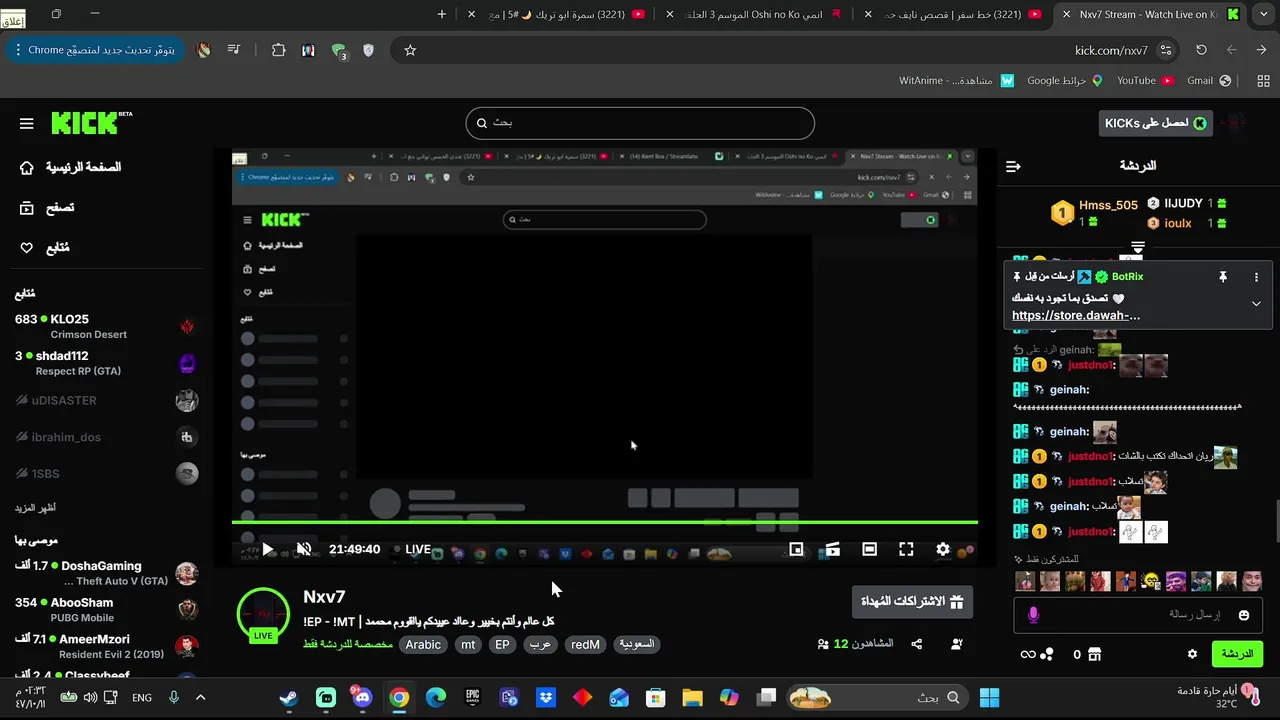
Task: Open AbooSham PUBG Mobile channel
Action: [105, 610]
